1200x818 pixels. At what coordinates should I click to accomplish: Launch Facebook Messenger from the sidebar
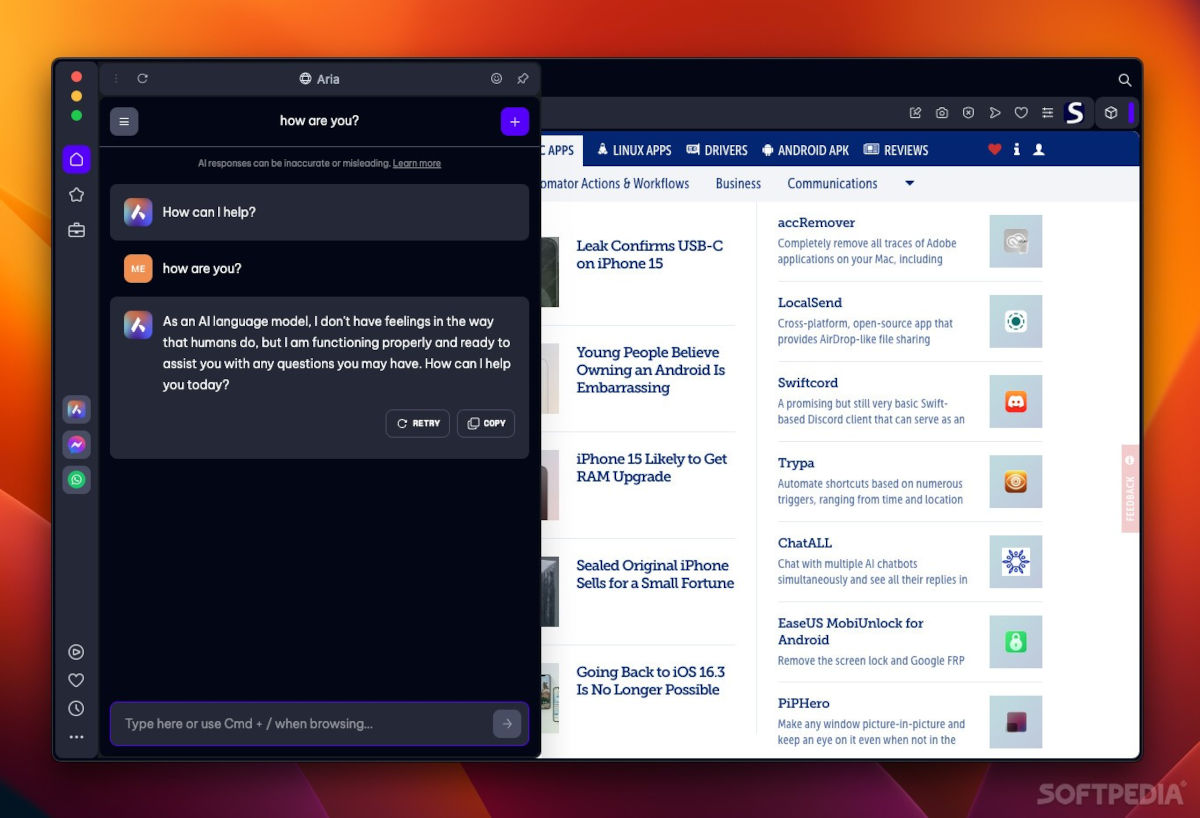(76, 444)
